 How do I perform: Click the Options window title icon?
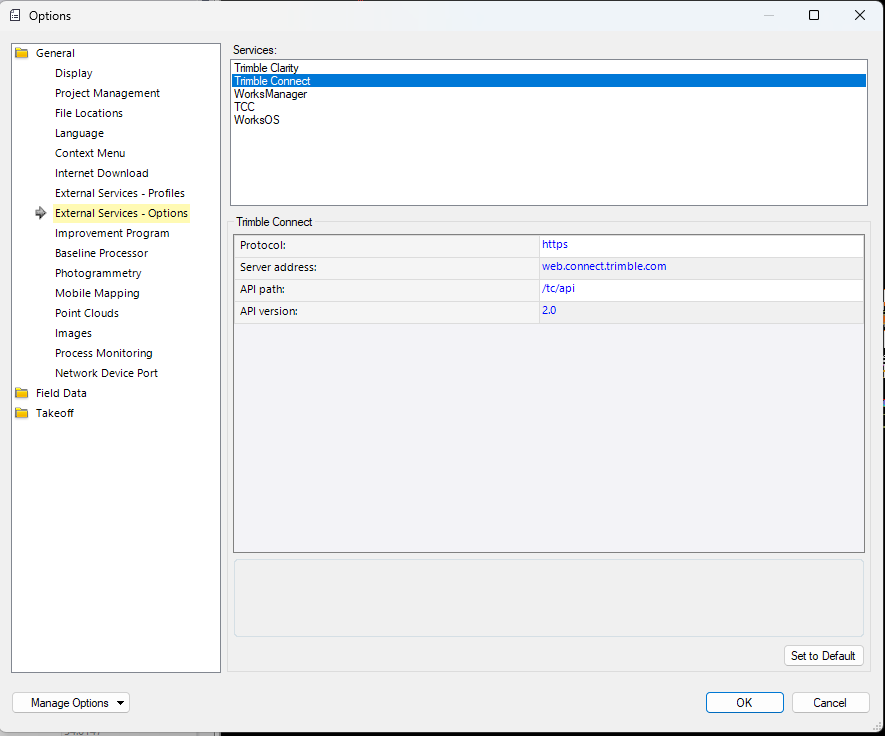(15, 15)
